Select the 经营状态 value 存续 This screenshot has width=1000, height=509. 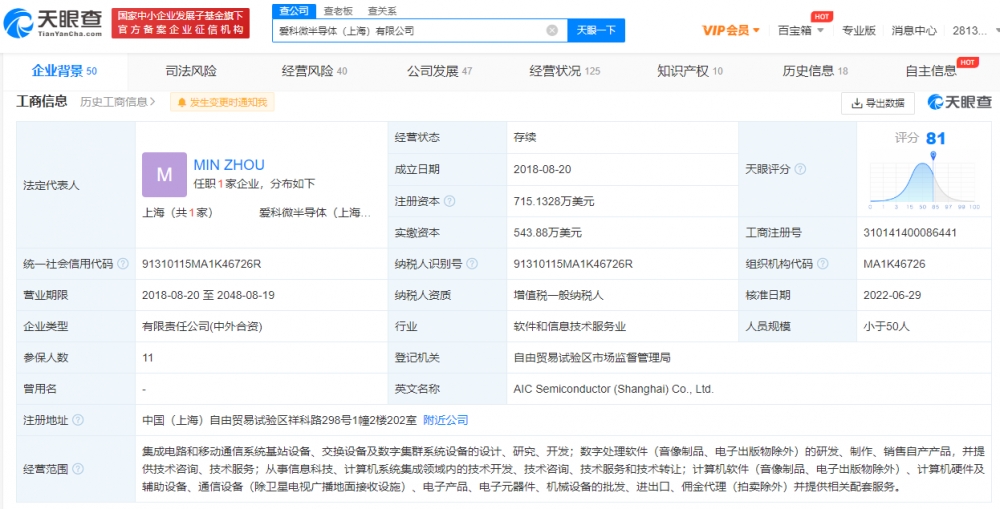[x=525, y=138]
